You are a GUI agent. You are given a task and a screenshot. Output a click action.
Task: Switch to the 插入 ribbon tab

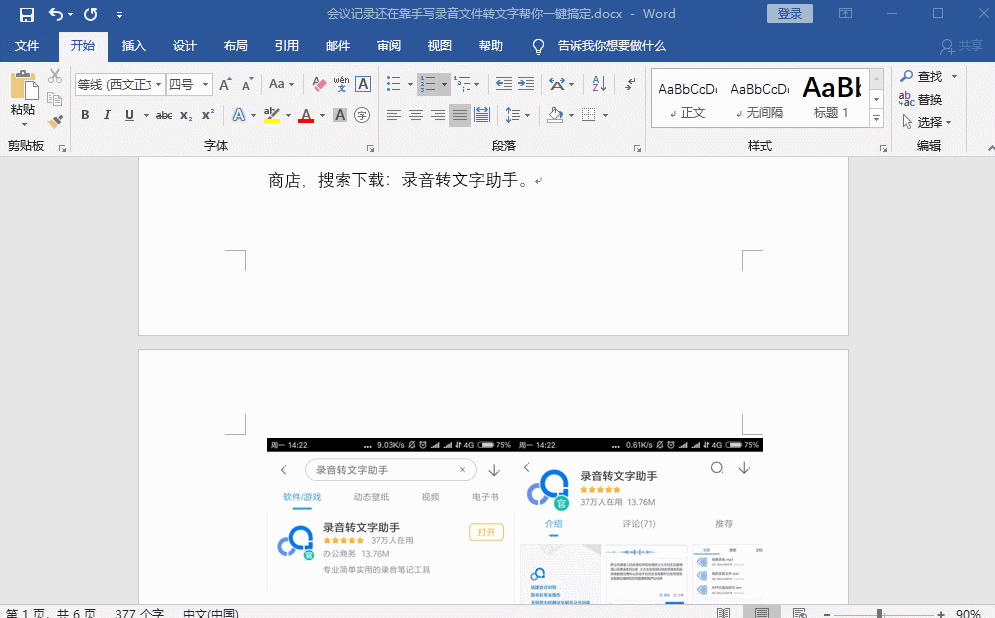tap(135, 45)
